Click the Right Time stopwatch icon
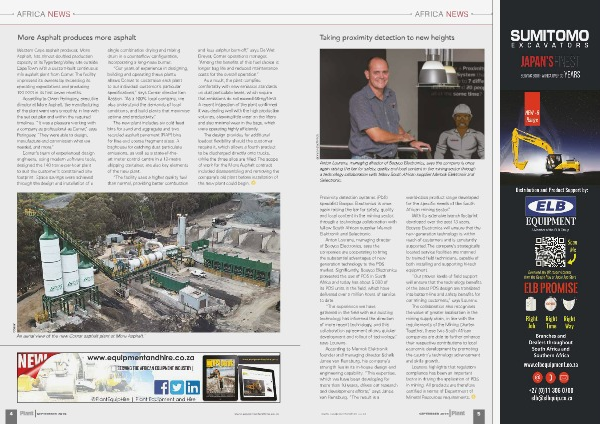 click(551, 305)
